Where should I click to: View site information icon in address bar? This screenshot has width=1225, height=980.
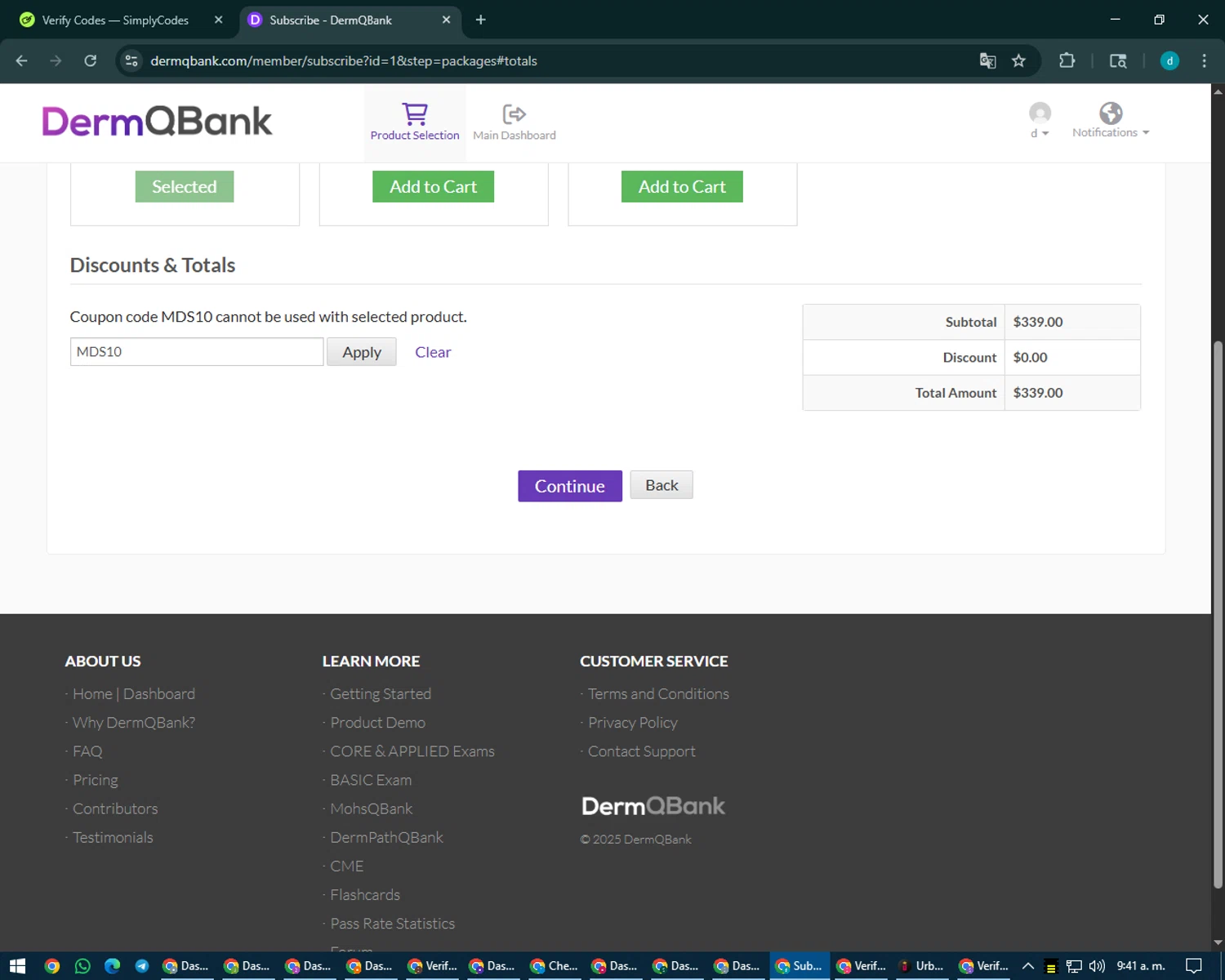tap(131, 60)
